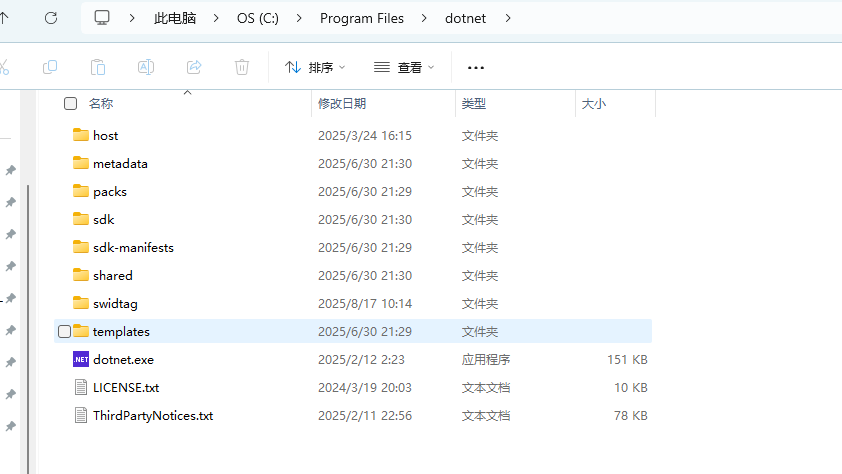Image resolution: width=842 pixels, height=474 pixels.
Task: Open the three-dots more options menu
Action: point(476,67)
